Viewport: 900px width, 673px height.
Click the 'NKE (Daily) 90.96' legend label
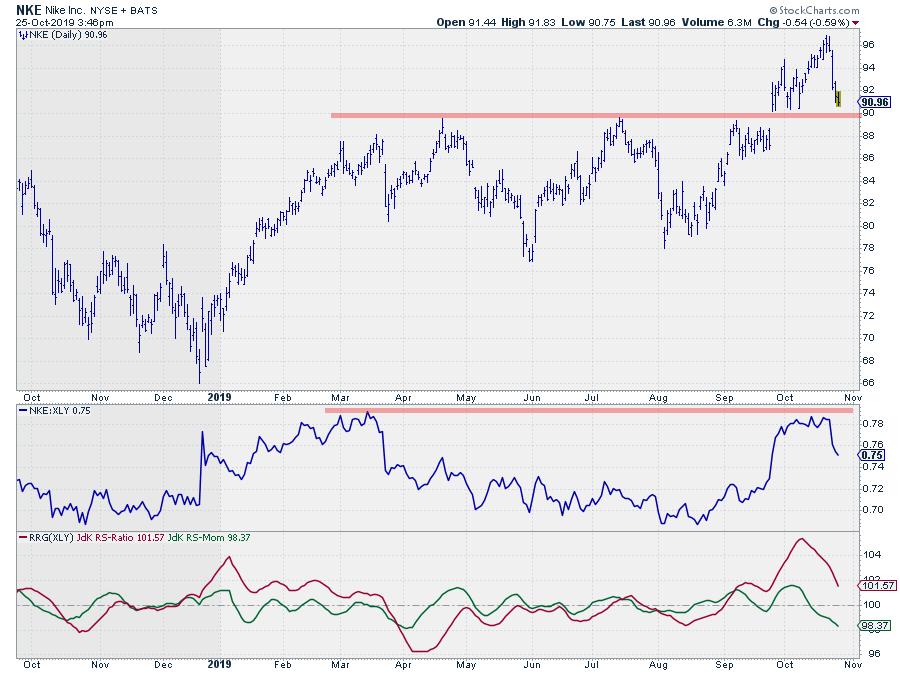[68, 35]
